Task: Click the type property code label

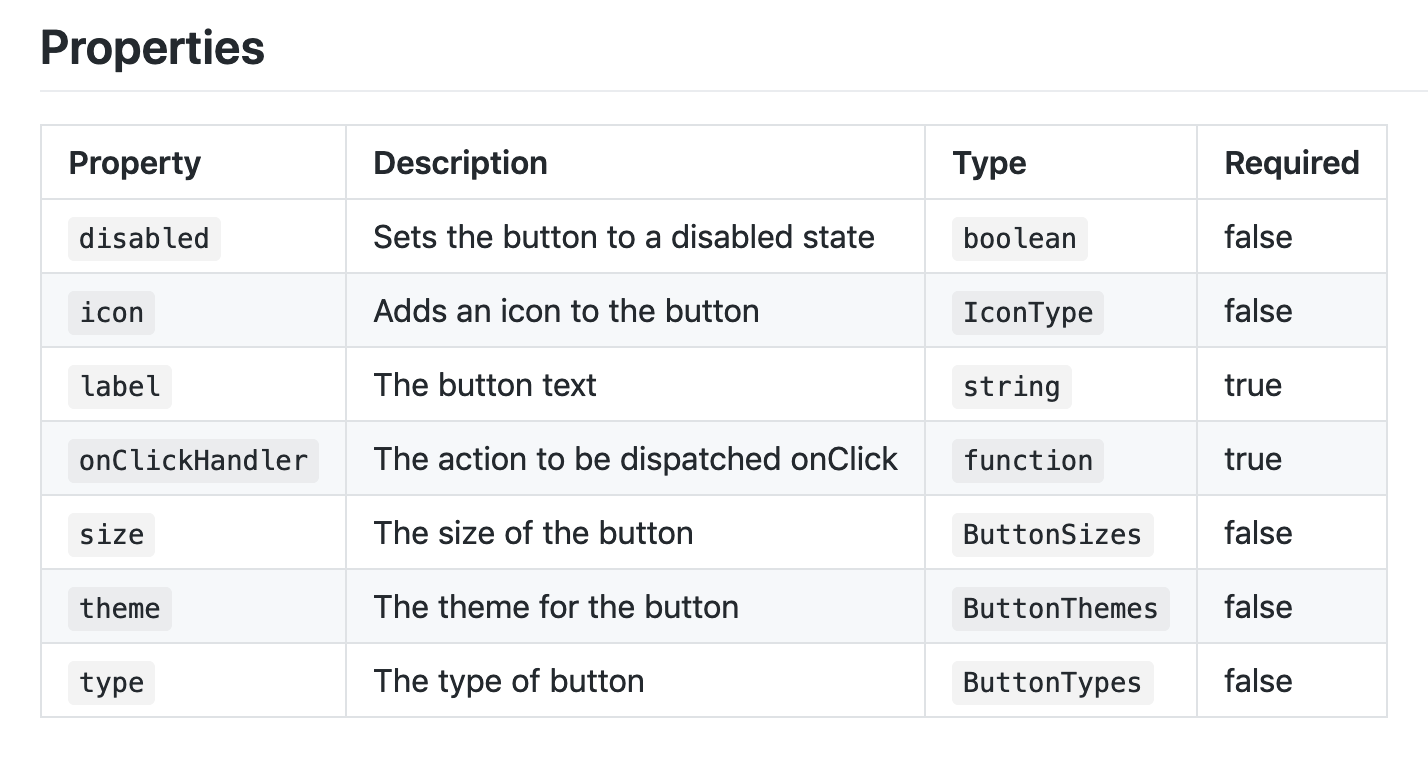Action: 112,683
